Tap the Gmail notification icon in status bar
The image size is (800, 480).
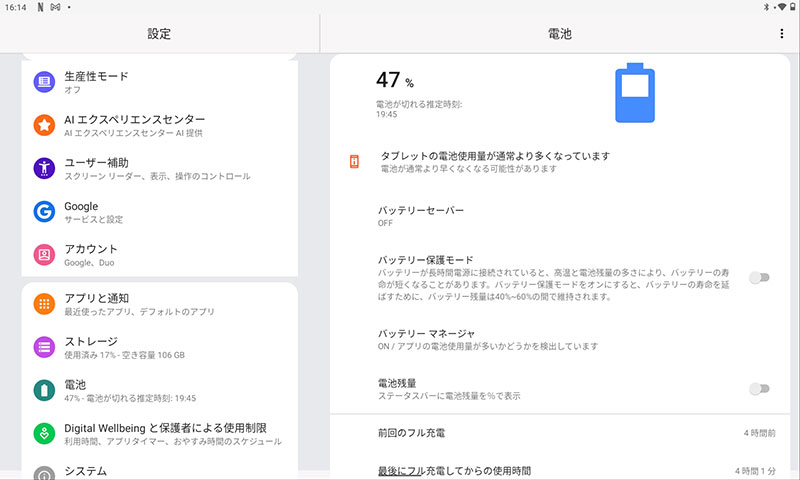55,7
